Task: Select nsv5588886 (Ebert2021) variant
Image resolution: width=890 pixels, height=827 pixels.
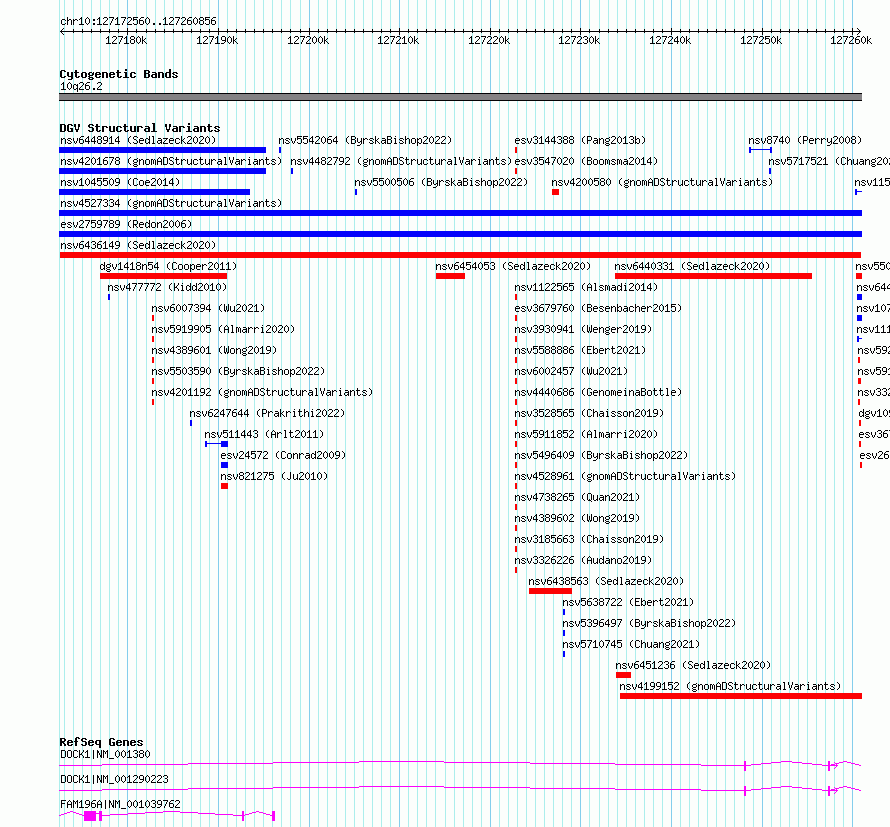Action: (580, 350)
